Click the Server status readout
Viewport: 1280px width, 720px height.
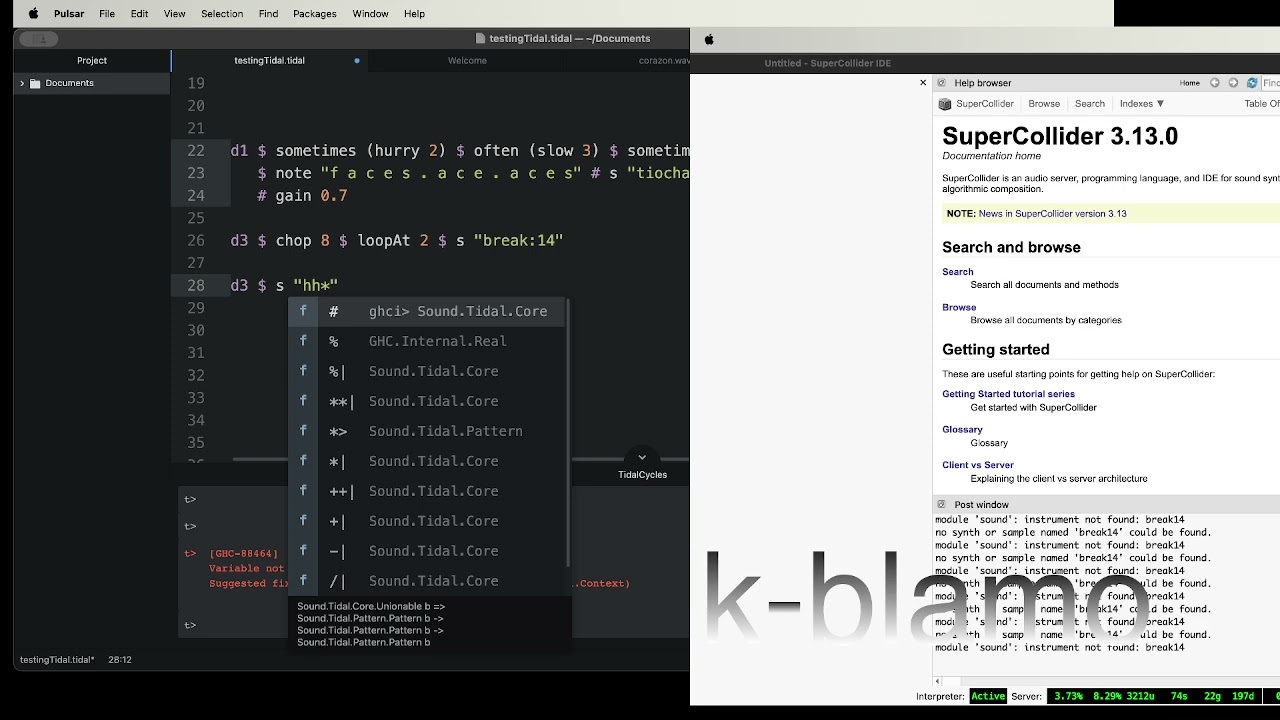point(1154,696)
